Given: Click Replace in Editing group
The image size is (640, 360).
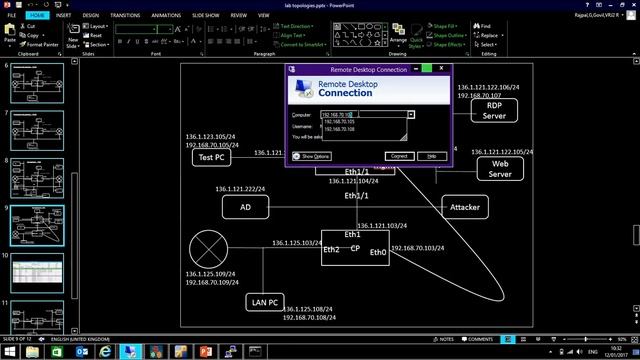Looking at the screenshot, I should pos(488,36).
